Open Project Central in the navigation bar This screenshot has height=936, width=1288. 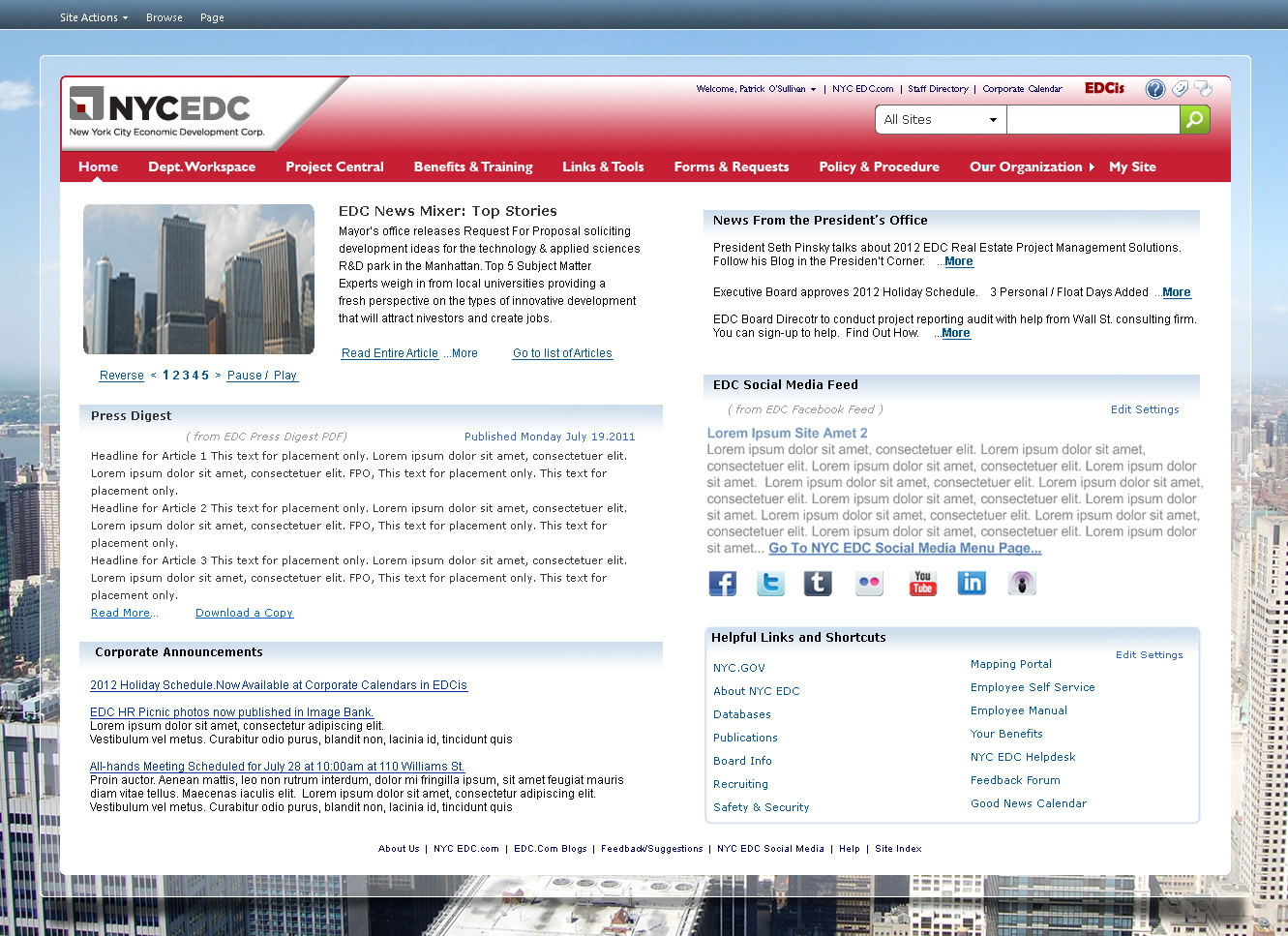(335, 166)
